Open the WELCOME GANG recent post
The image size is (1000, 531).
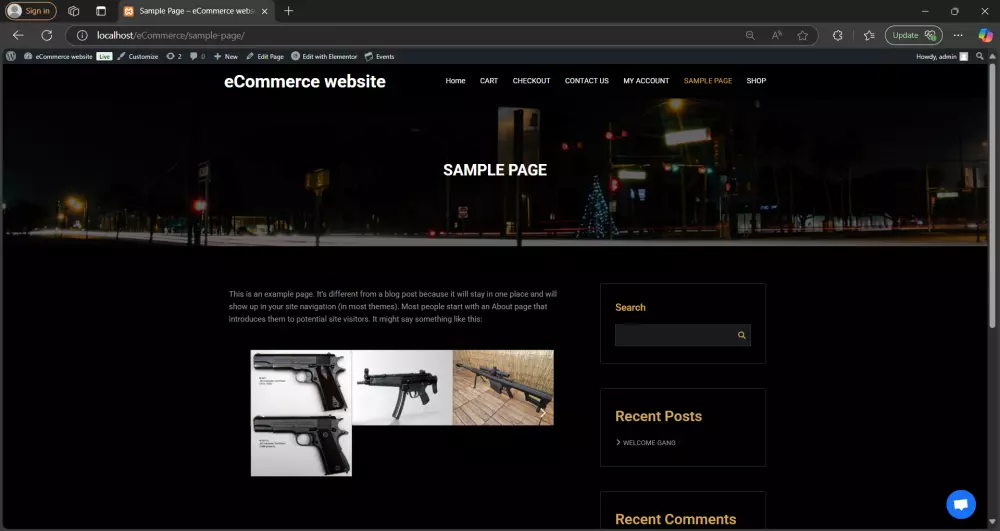[649, 442]
